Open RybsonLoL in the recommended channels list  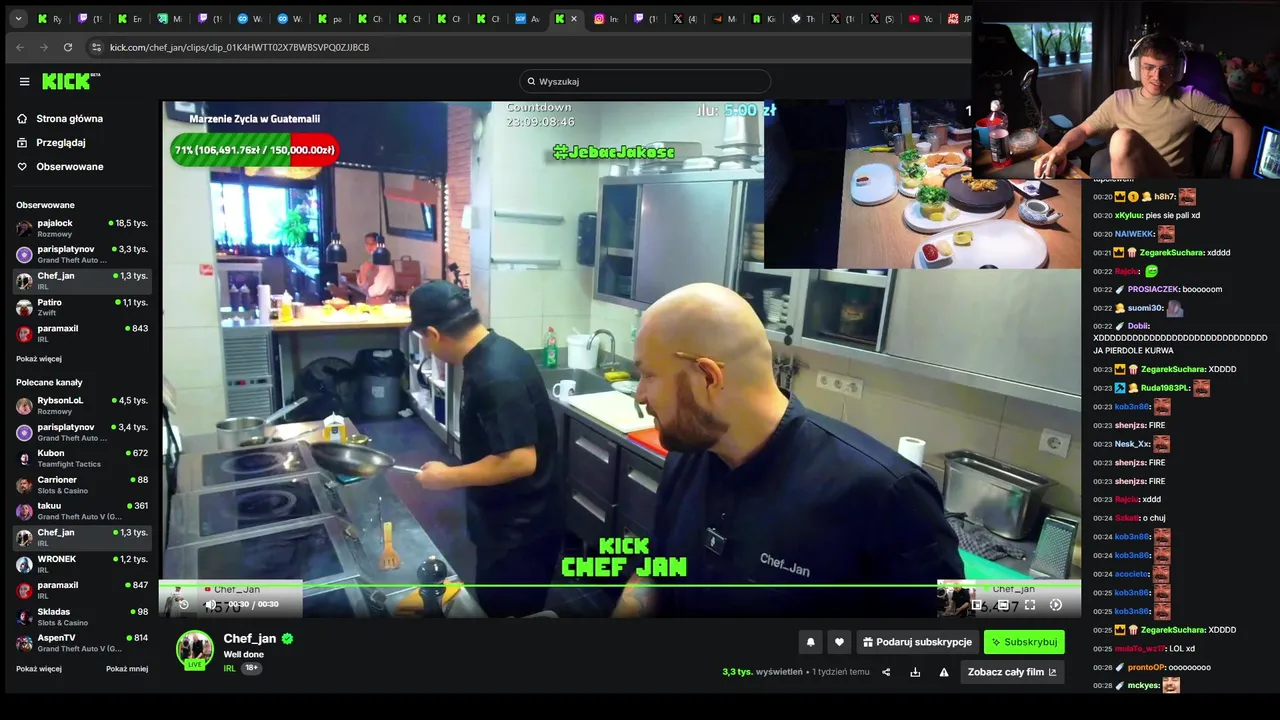[x=82, y=405]
